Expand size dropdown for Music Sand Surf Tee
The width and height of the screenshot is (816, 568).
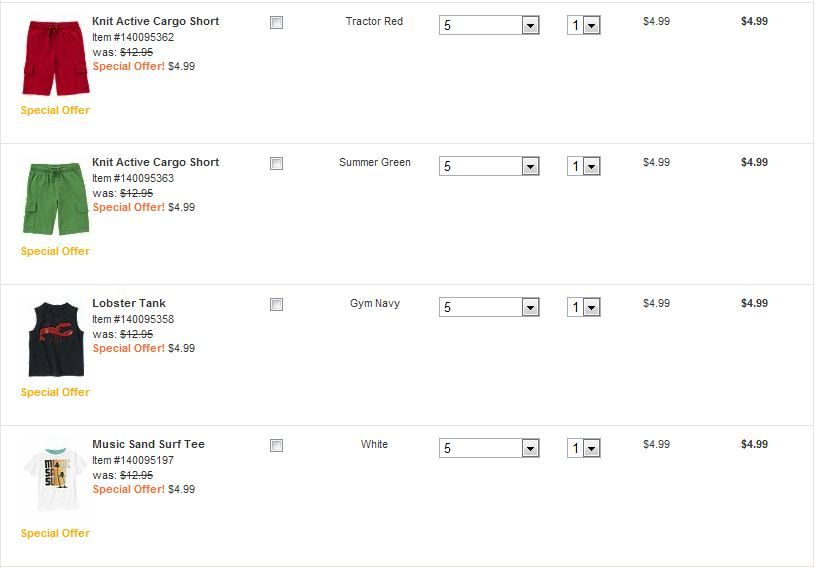(x=489, y=448)
